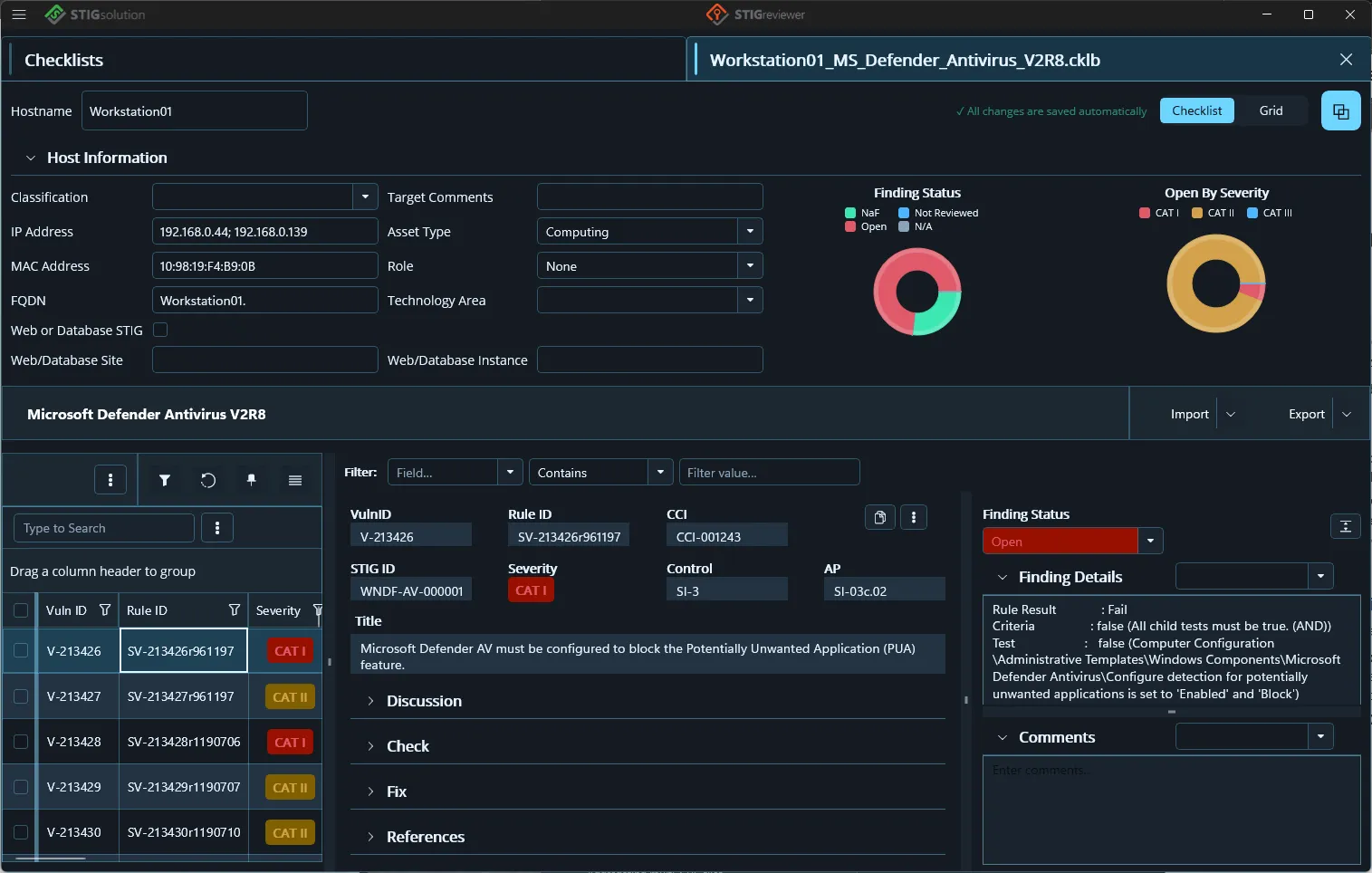The height and width of the screenshot is (873, 1372).
Task: Check the box for row V-213428
Action: pyautogui.click(x=21, y=742)
